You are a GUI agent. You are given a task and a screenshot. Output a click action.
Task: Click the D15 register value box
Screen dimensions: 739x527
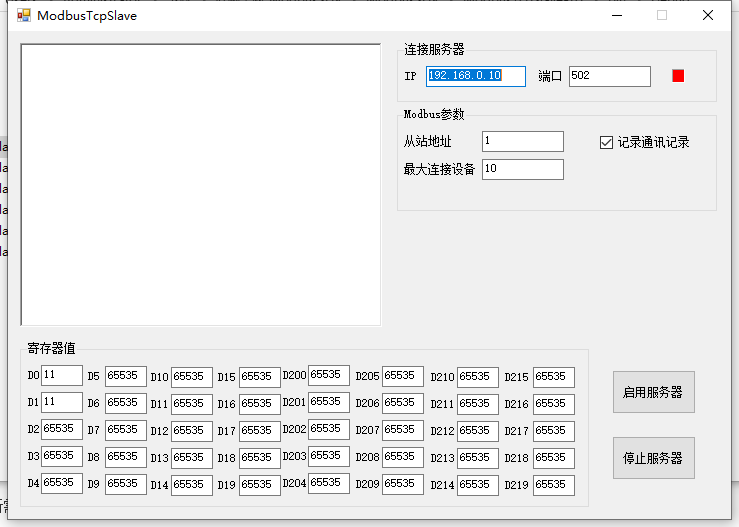pos(260,378)
